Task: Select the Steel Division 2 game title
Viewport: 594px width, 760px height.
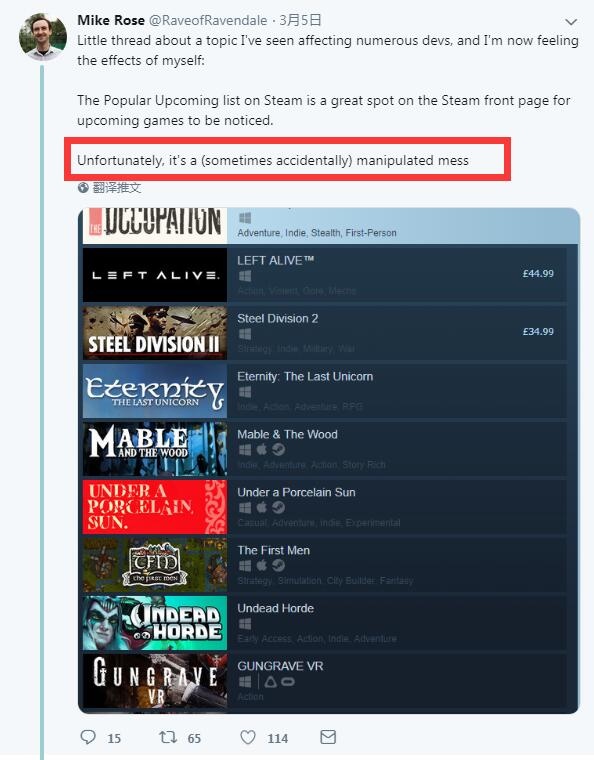Action: [278, 318]
